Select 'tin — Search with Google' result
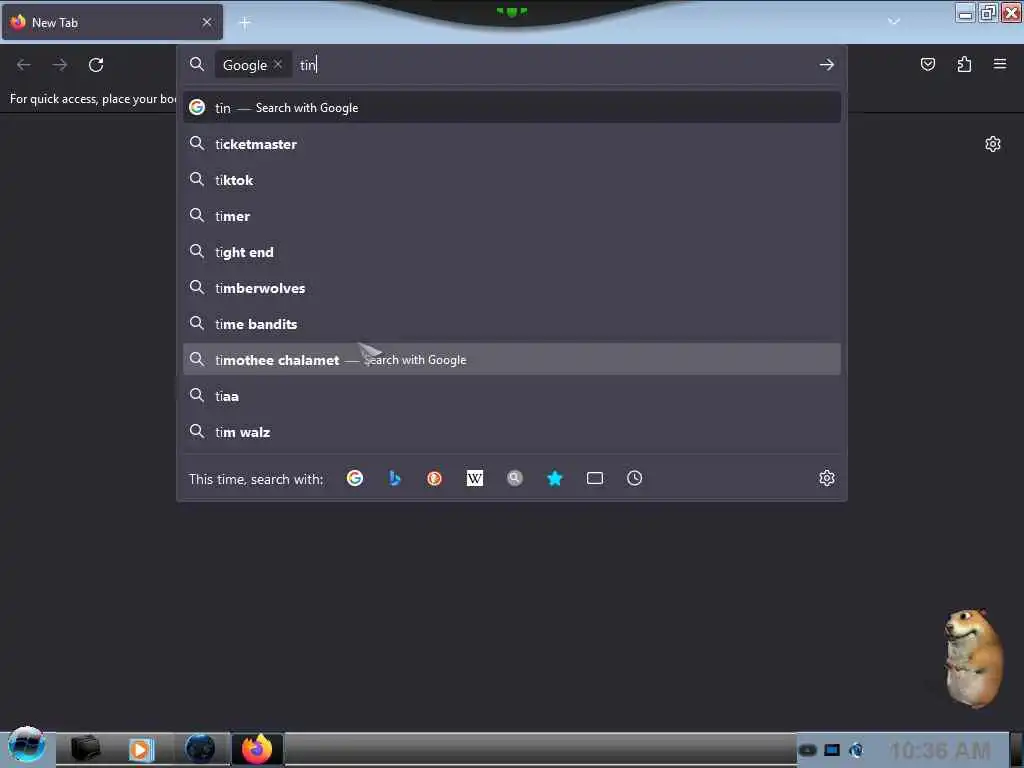This screenshot has height=768, width=1024. pos(511,108)
